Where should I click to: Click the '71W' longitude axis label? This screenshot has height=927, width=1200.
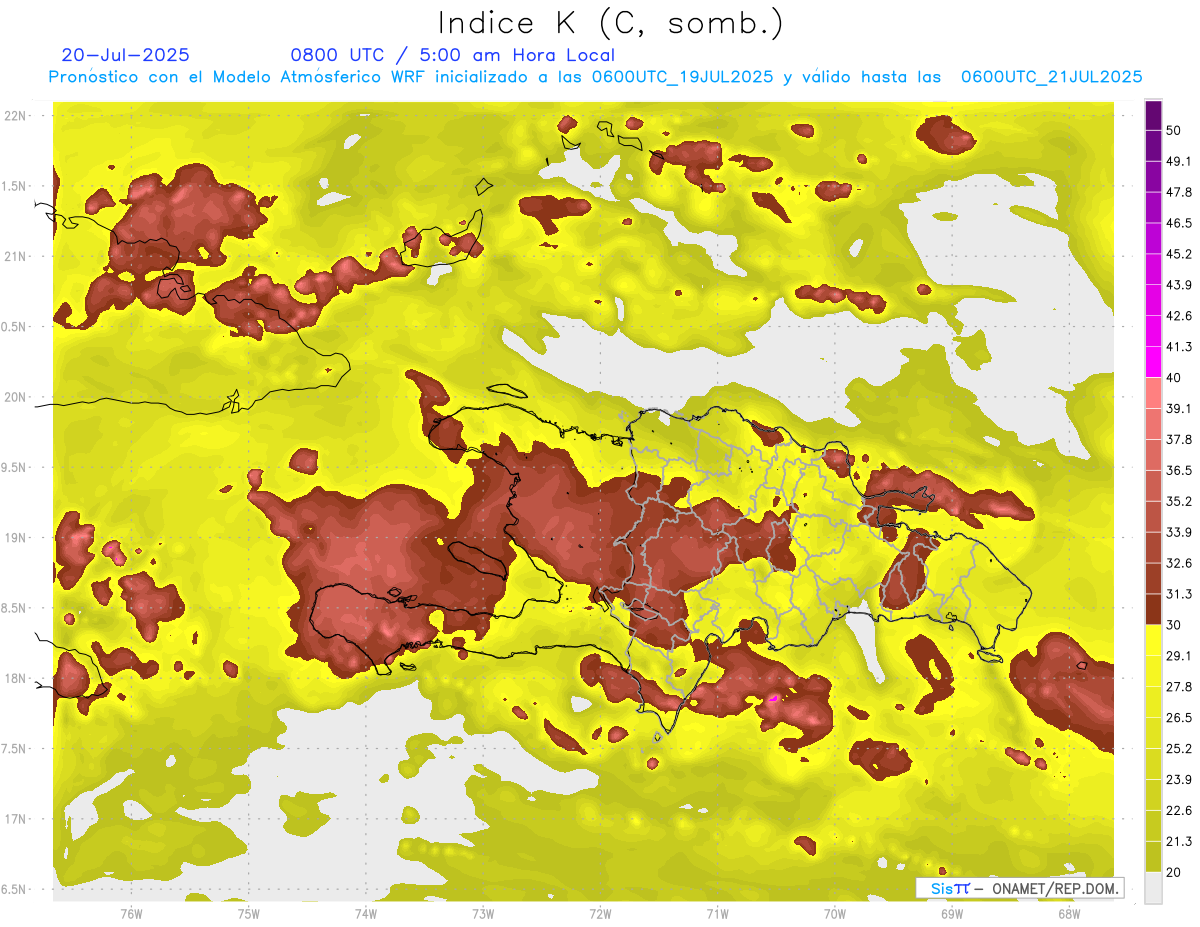click(x=717, y=914)
